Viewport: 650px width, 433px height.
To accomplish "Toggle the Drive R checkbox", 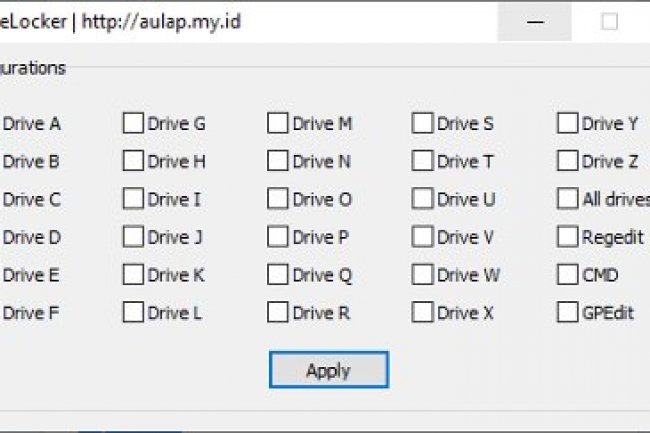I will point(278,313).
